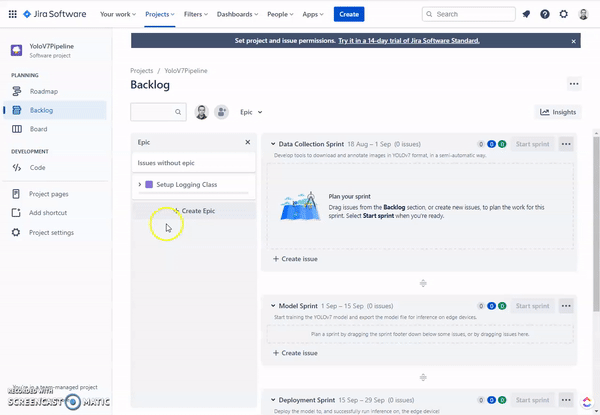Click Data Collection Sprint green done badge
This screenshot has width=600, height=415.
pos(502,144)
